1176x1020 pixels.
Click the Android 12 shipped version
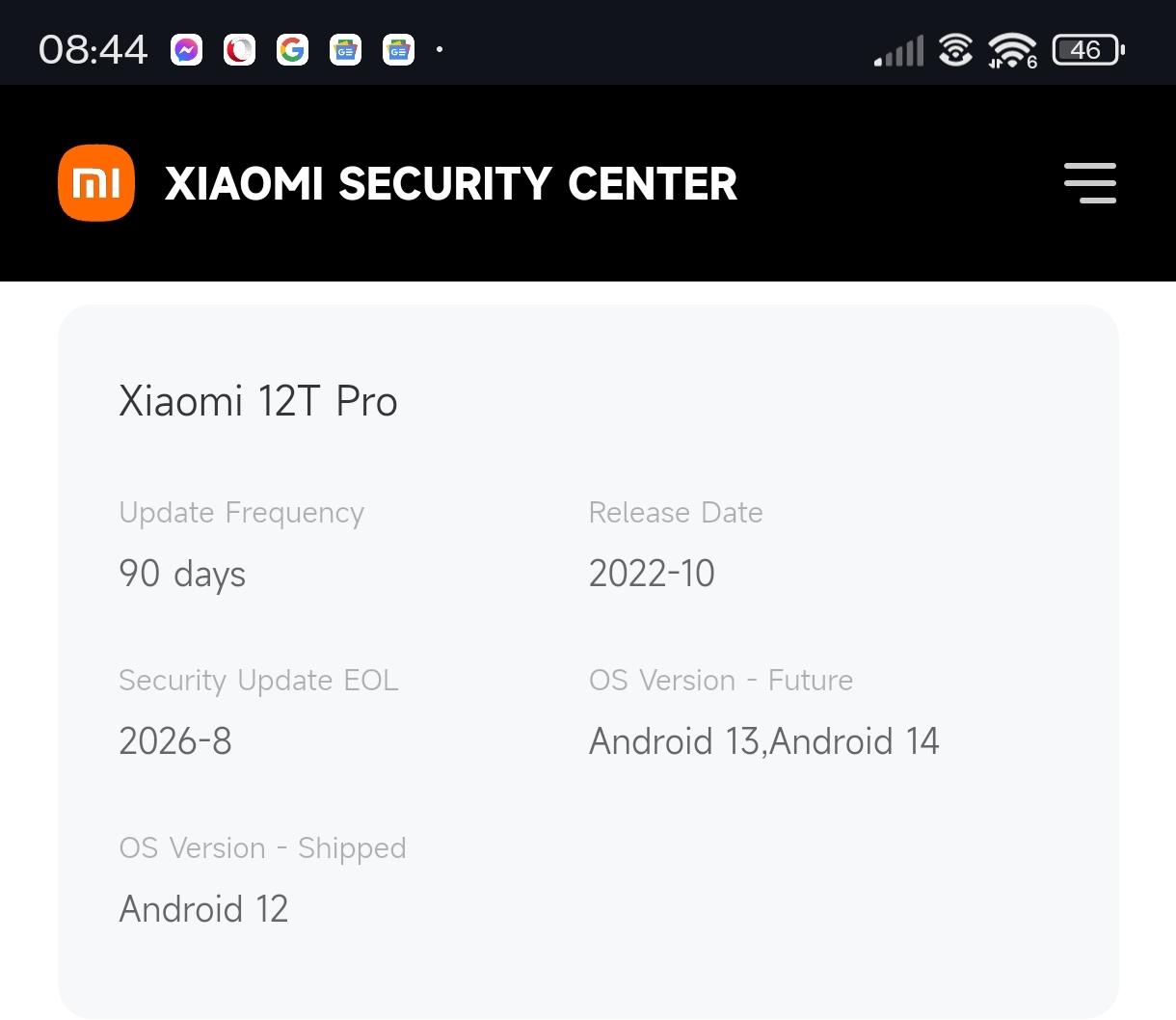pyautogui.click(x=203, y=909)
